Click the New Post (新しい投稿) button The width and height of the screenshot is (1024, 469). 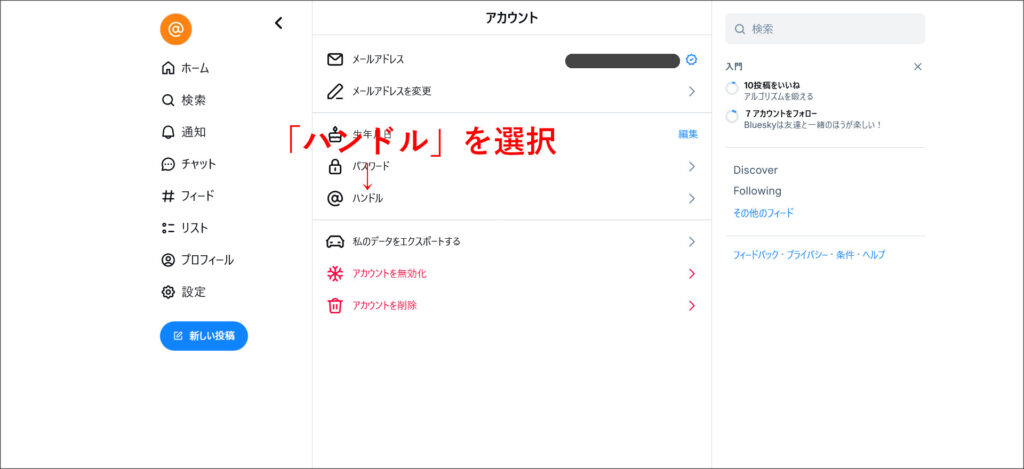[204, 336]
